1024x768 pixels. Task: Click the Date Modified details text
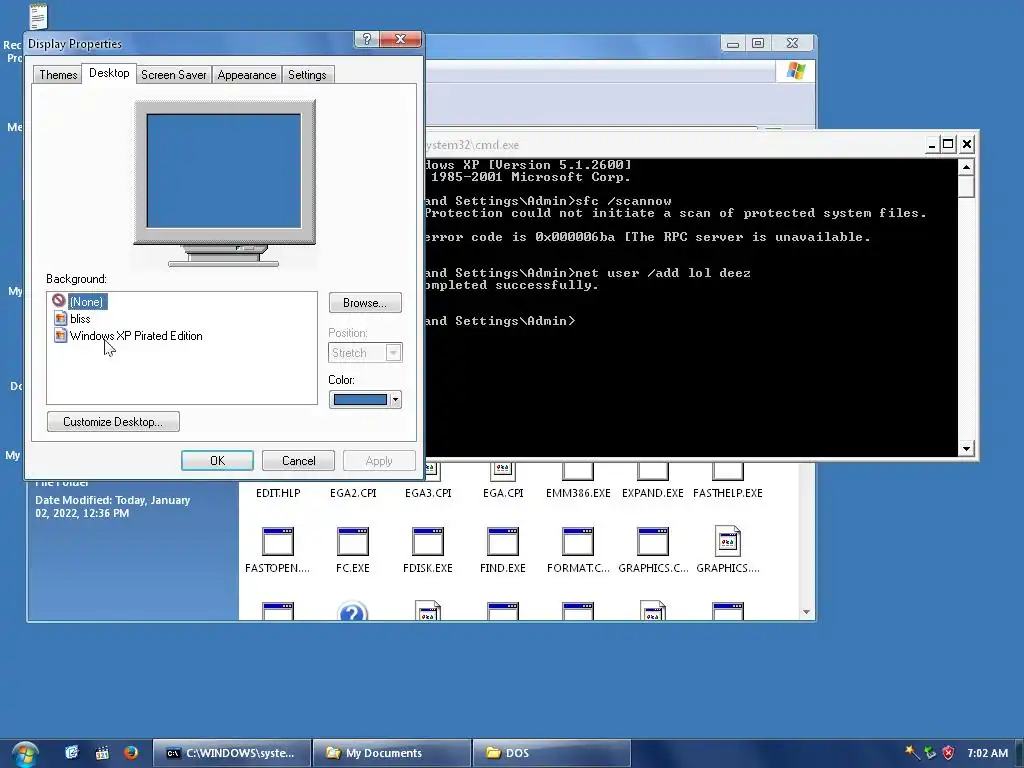[x=113, y=506]
